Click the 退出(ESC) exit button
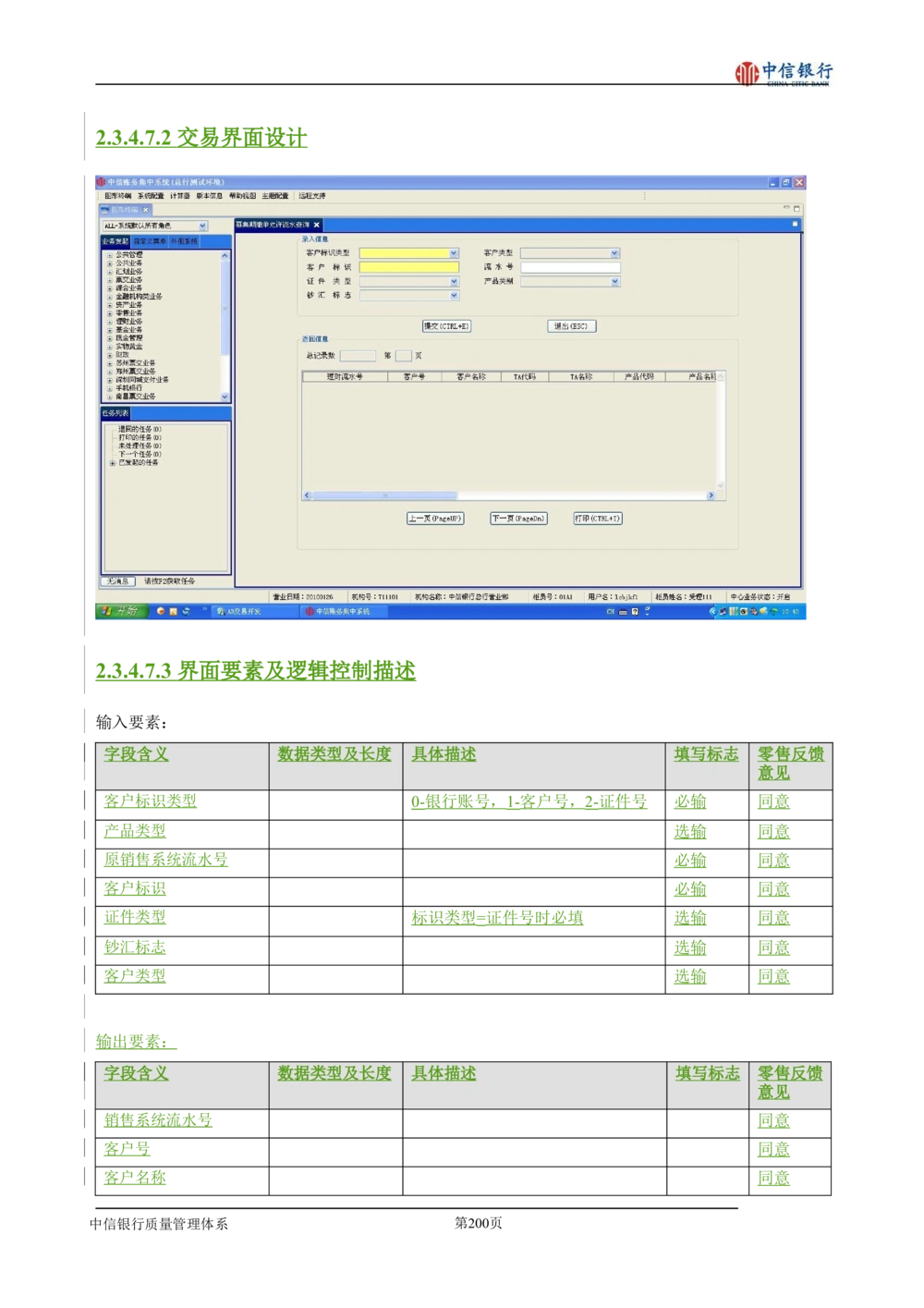The width and height of the screenshot is (924, 1308). [571, 326]
